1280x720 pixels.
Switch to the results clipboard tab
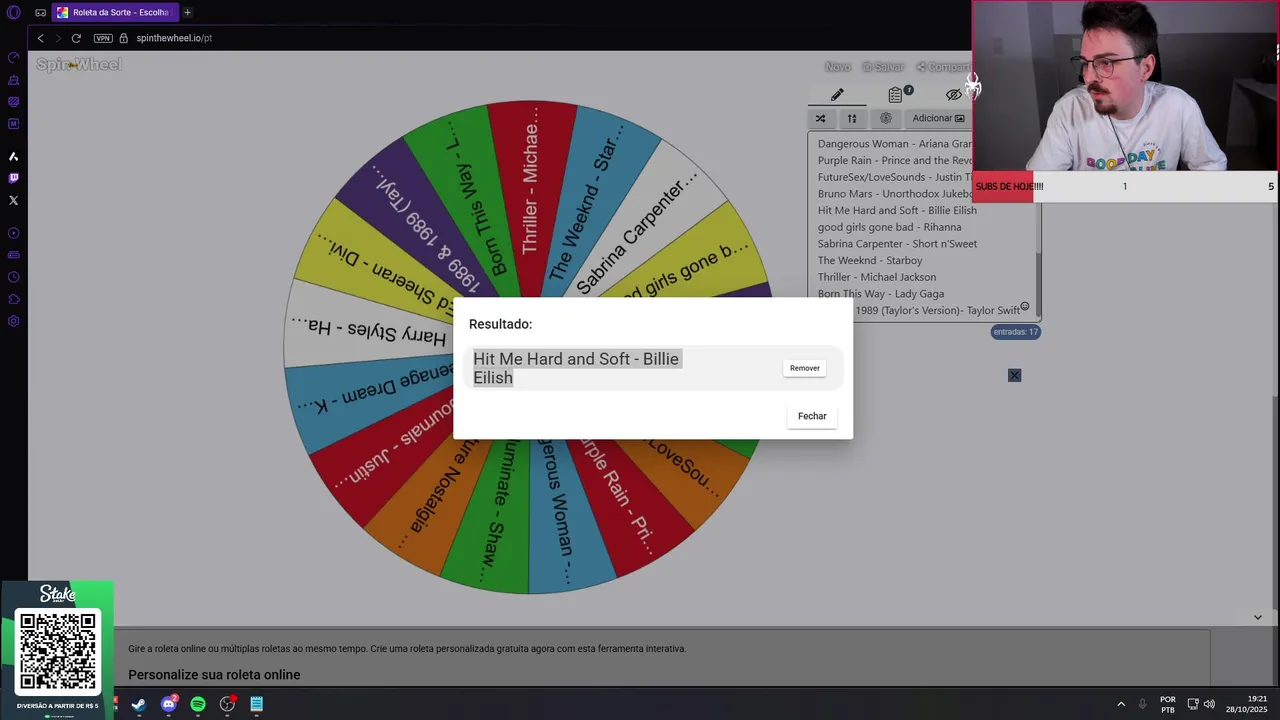tap(896, 94)
